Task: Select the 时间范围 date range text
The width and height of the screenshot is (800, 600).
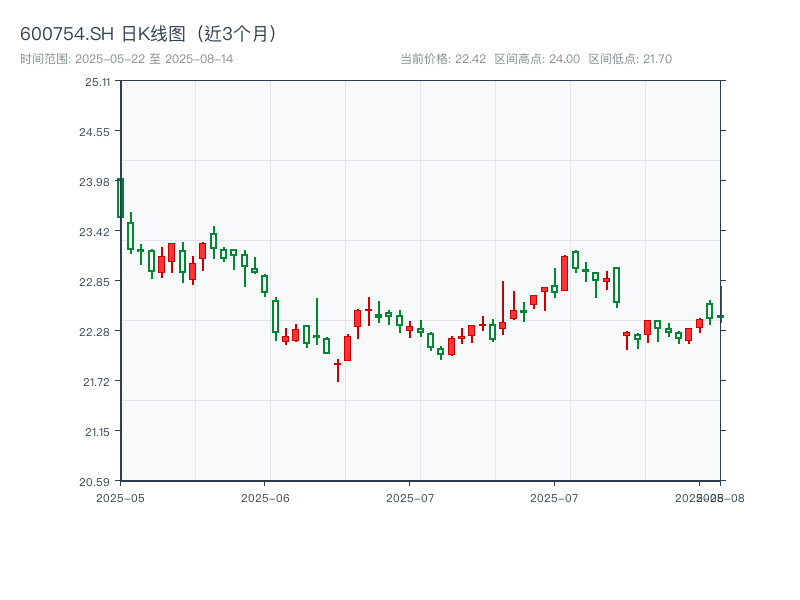Action: (127, 59)
